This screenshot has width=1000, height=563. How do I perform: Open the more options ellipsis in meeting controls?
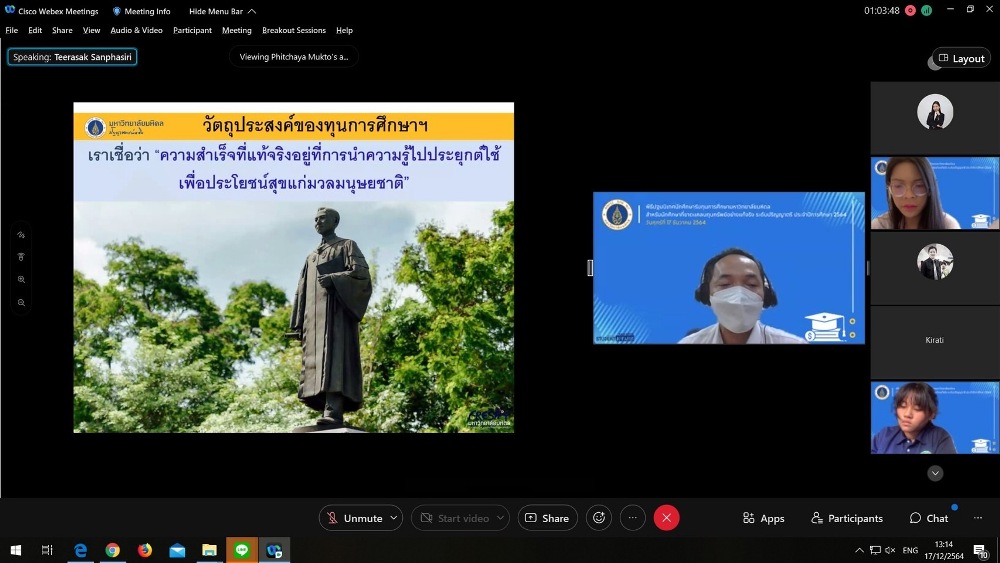click(632, 518)
